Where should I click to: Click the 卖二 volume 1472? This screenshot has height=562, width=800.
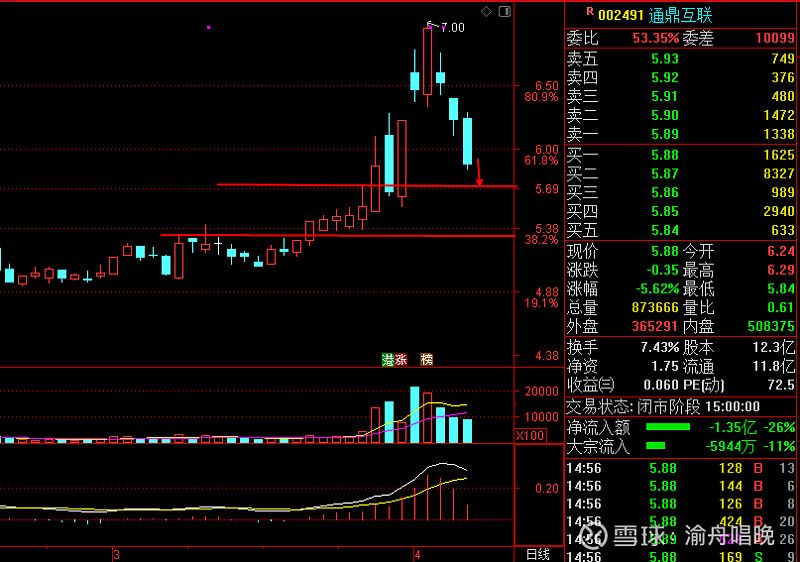tap(779, 115)
